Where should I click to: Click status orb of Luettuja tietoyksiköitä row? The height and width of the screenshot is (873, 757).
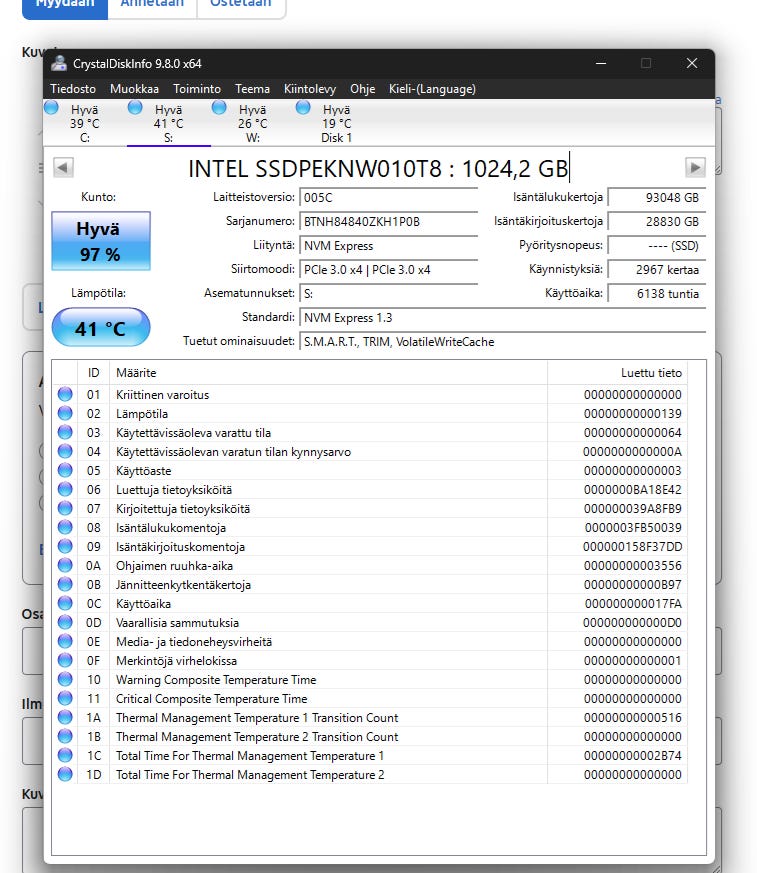click(65, 489)
